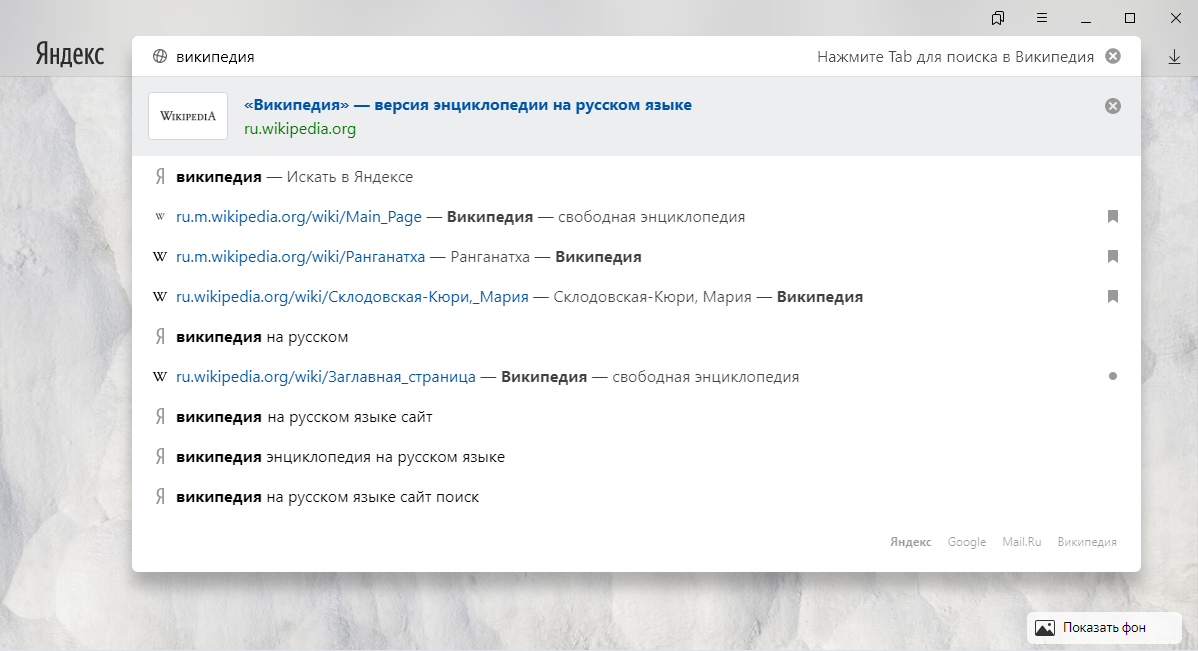The width and height of the screenshot is (1198, 651).
Task: Select "википедия — Искать в Яндексе" suggestion
Action: tap(636, 177)
